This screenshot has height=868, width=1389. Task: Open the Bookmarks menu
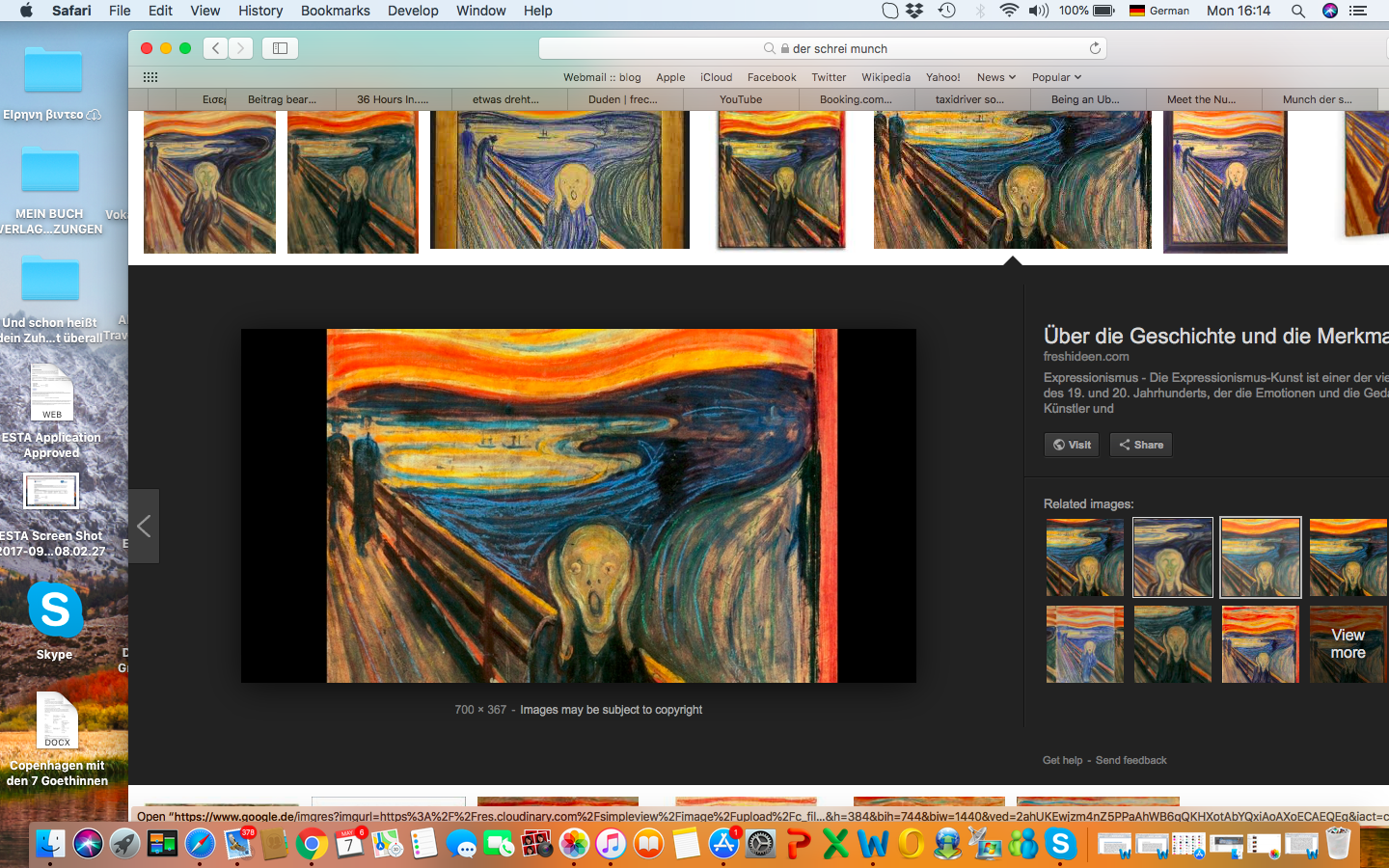(x=335, y=11)
